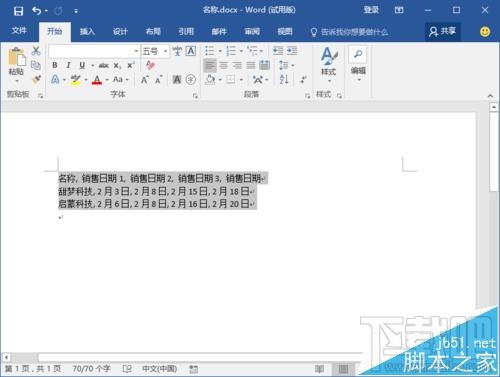Clear all formatting with the eraser icon
This screenshot has height=377, width=500.
(150, 65)
